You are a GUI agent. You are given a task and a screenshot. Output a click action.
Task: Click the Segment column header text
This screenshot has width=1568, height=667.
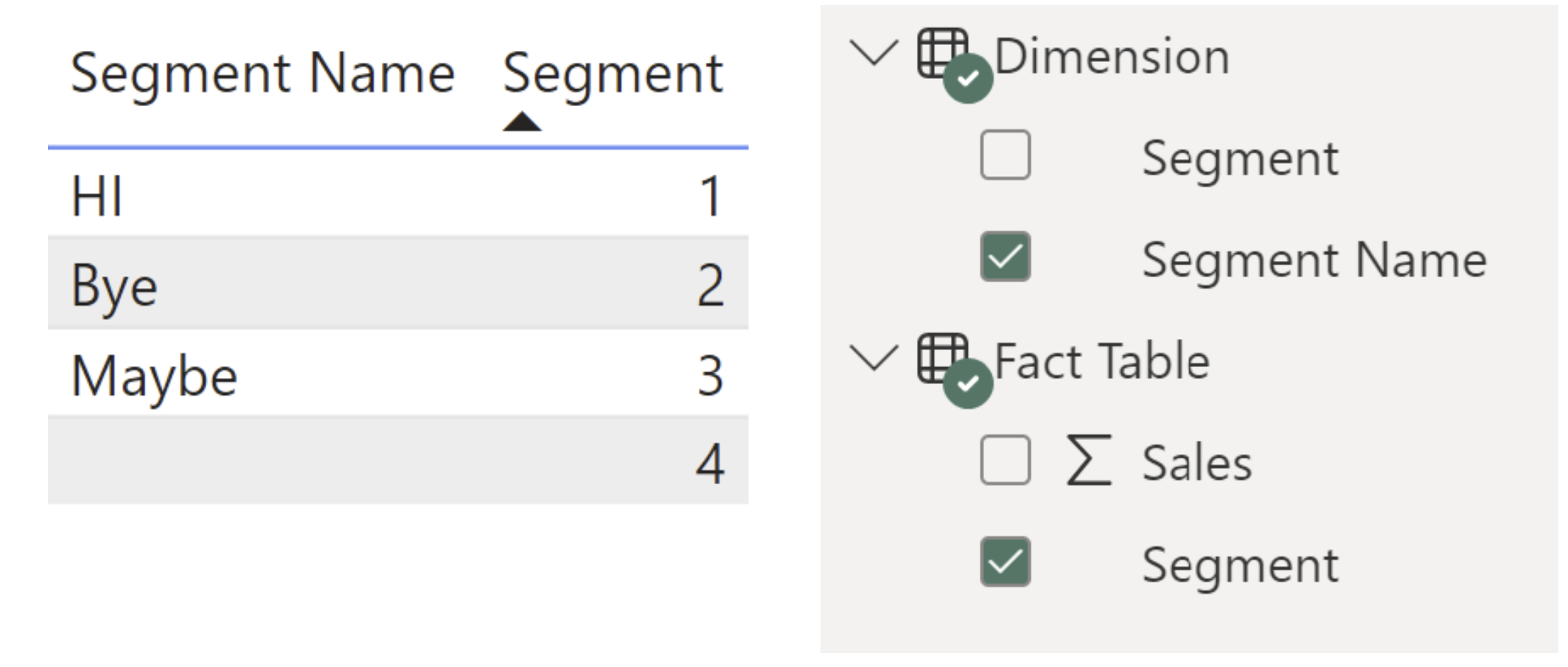tap(612, 74)
